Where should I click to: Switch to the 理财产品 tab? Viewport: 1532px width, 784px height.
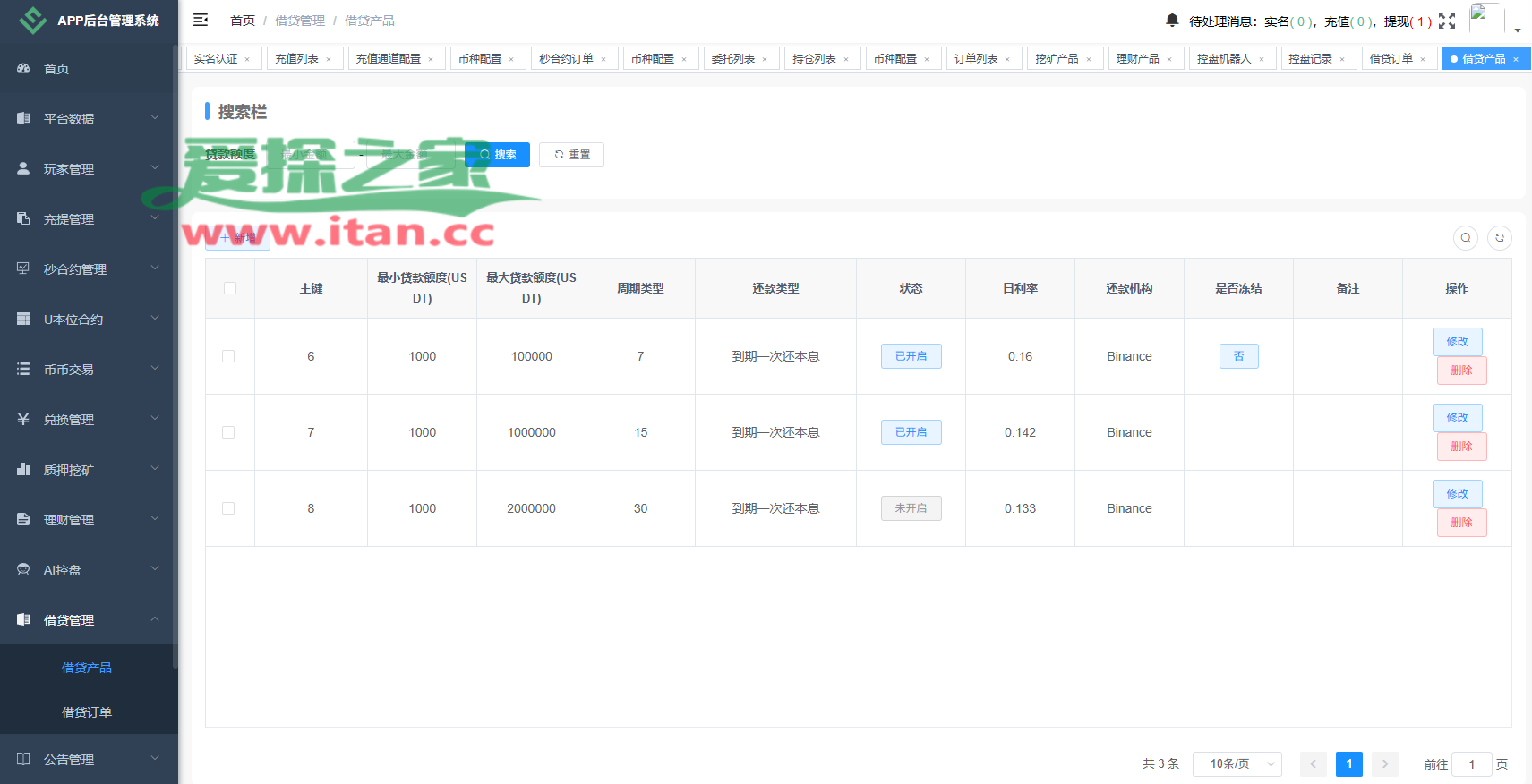(1137, 59)
